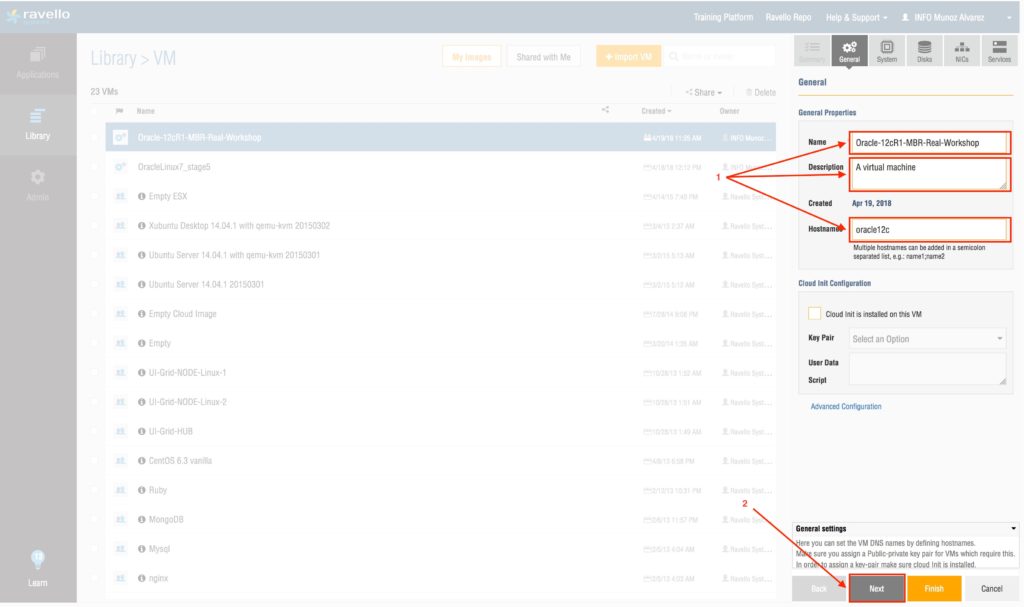This screenshot has width=1024, height=607.
Task: Click the Next button
Action: (x=876, y=589)
